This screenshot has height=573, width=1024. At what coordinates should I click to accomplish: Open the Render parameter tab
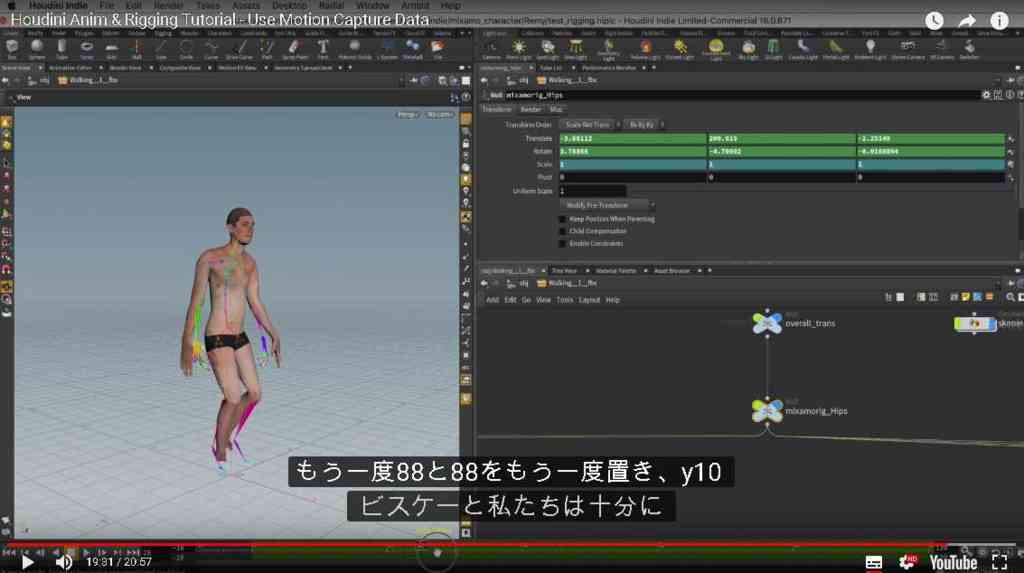tap(531, 110)
